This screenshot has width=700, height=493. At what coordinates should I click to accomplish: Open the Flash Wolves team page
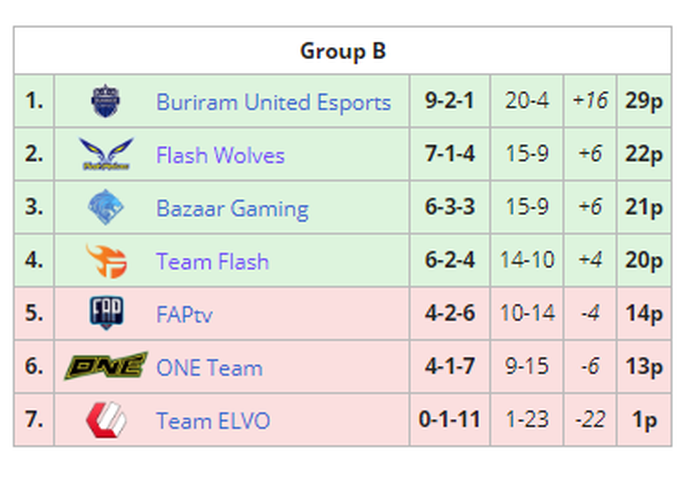[x=220, y=155]
